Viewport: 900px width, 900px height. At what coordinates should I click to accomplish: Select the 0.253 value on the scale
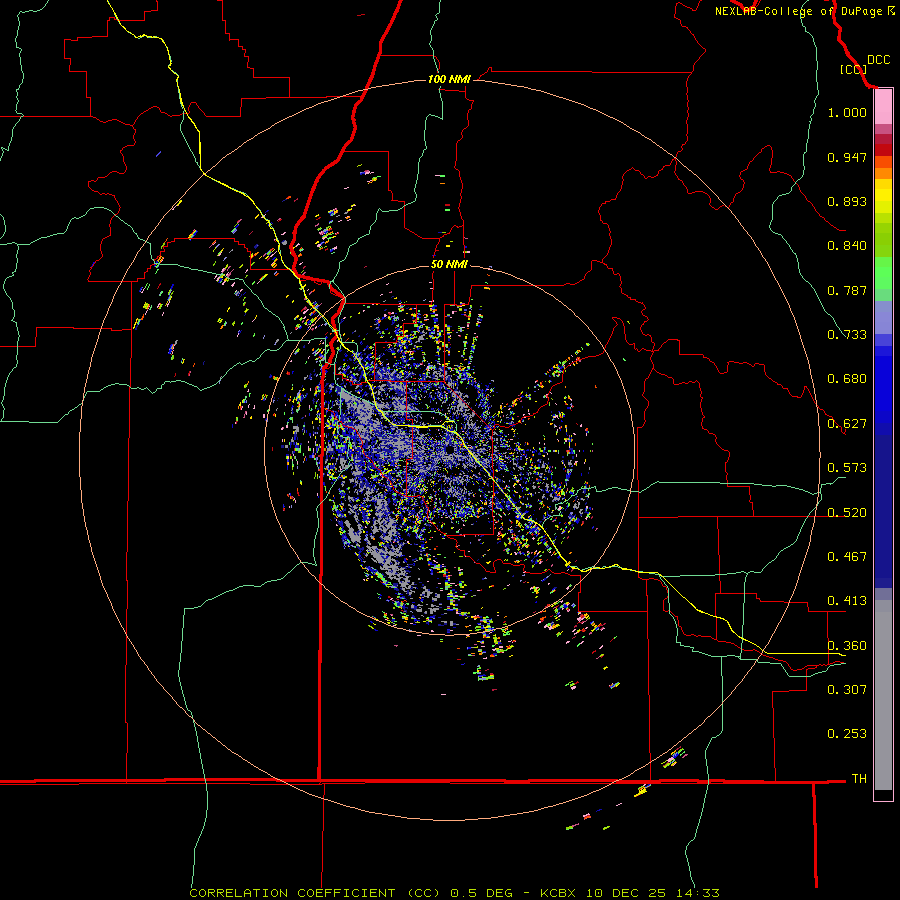pyautogui.click(x=847, y=734)
